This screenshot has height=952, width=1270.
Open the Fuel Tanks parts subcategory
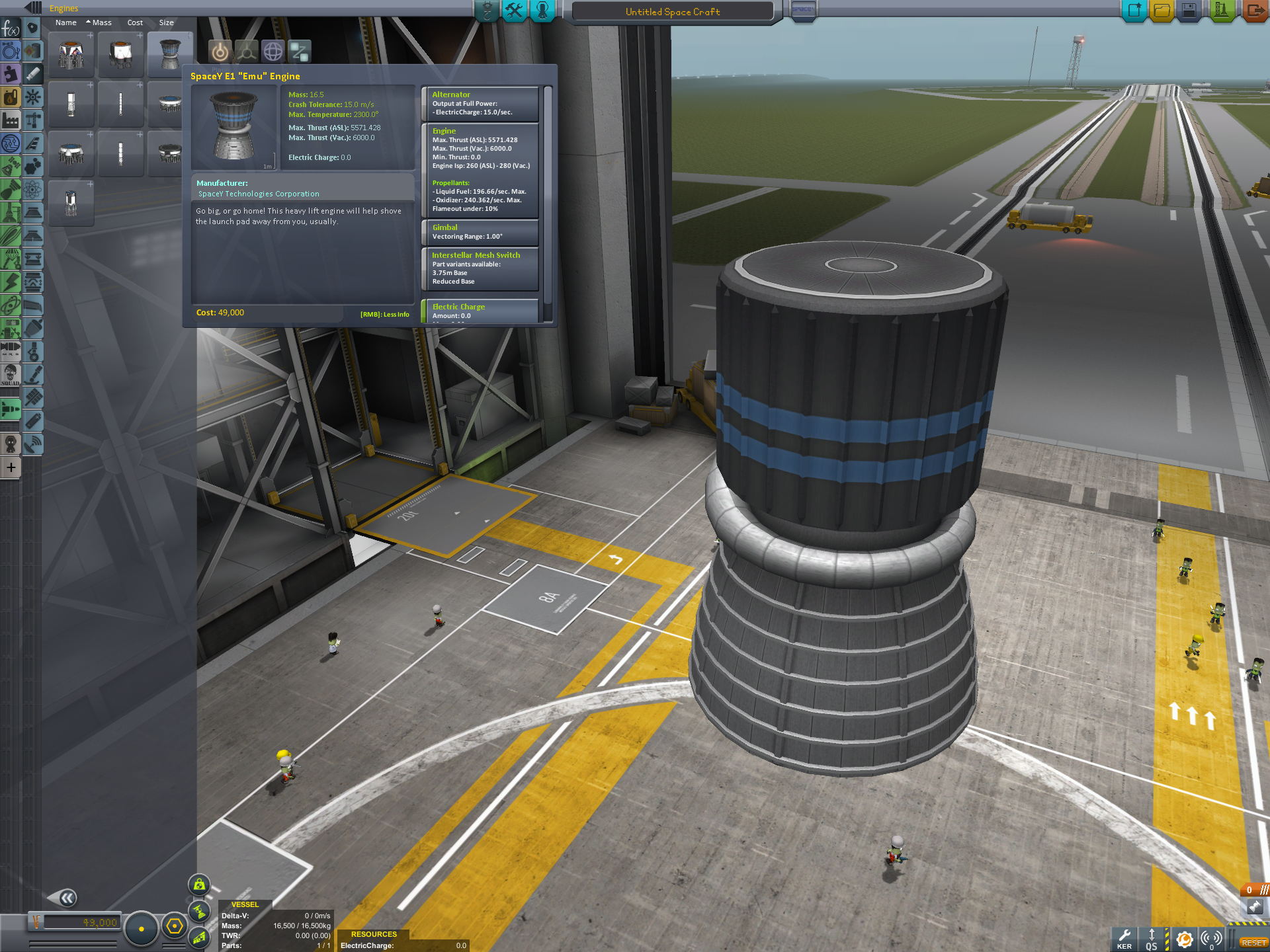pos(33,52)
